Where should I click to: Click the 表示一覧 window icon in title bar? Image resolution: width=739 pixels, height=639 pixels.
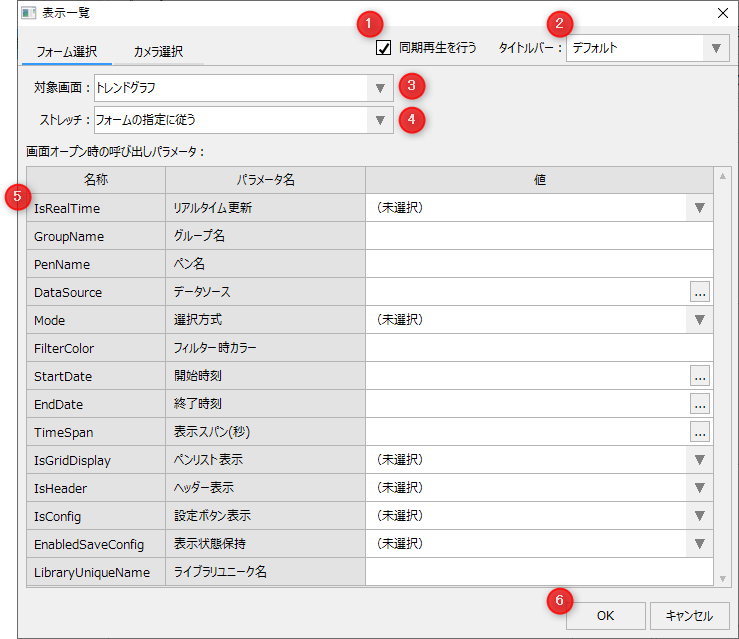[28, 13]
